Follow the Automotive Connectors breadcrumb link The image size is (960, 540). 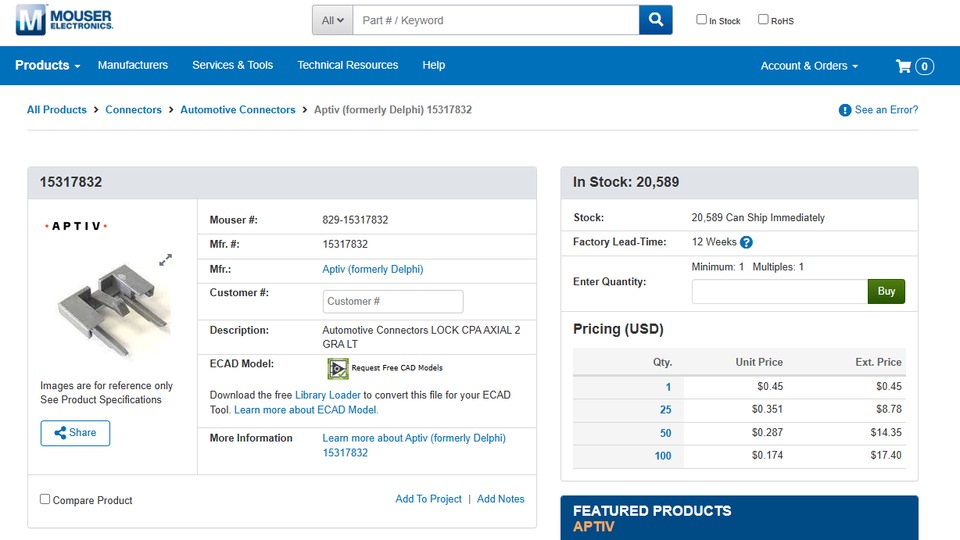coord(238,110)
